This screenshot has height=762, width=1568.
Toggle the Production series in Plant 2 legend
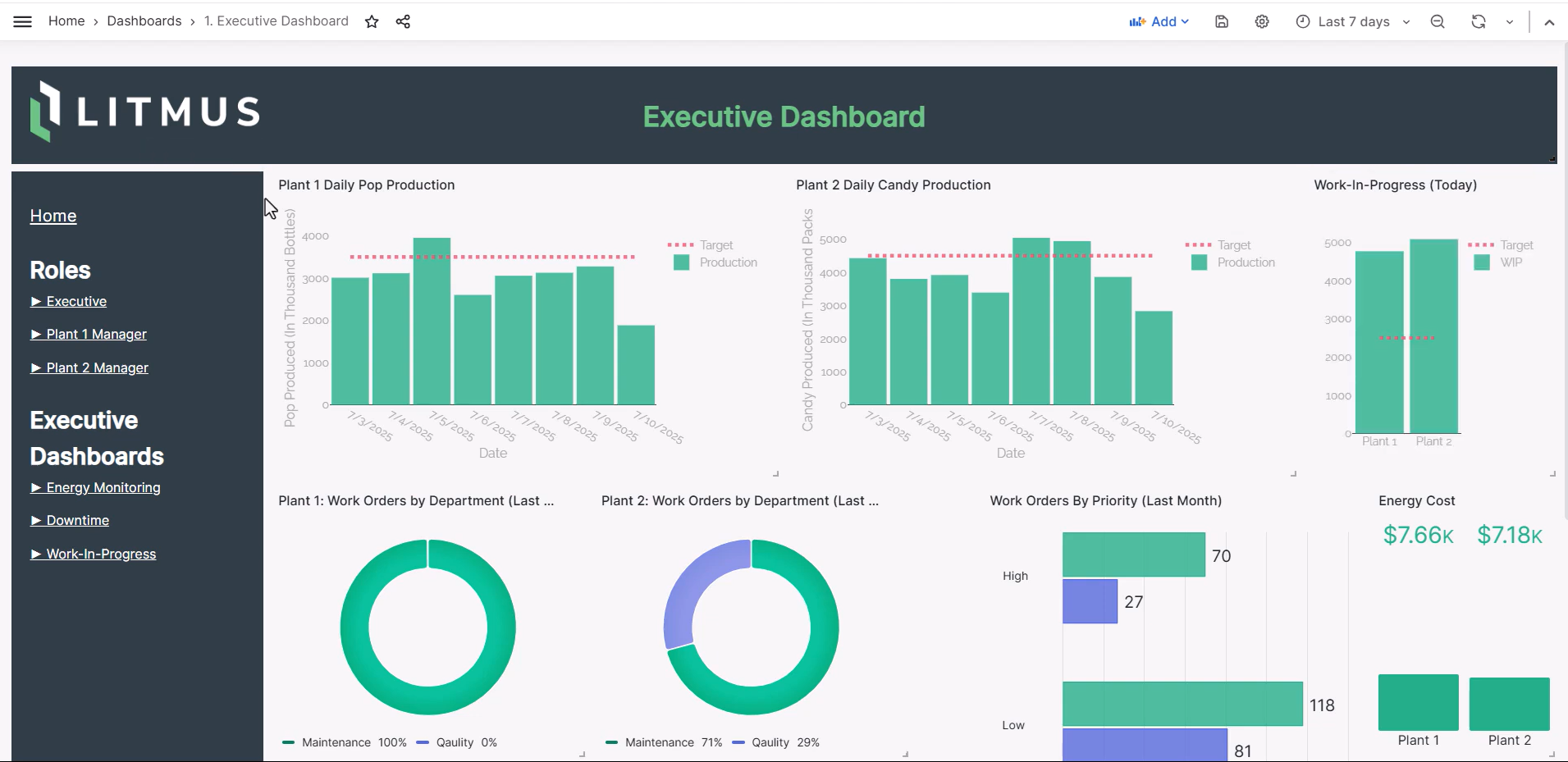(x=1246, y=262)
